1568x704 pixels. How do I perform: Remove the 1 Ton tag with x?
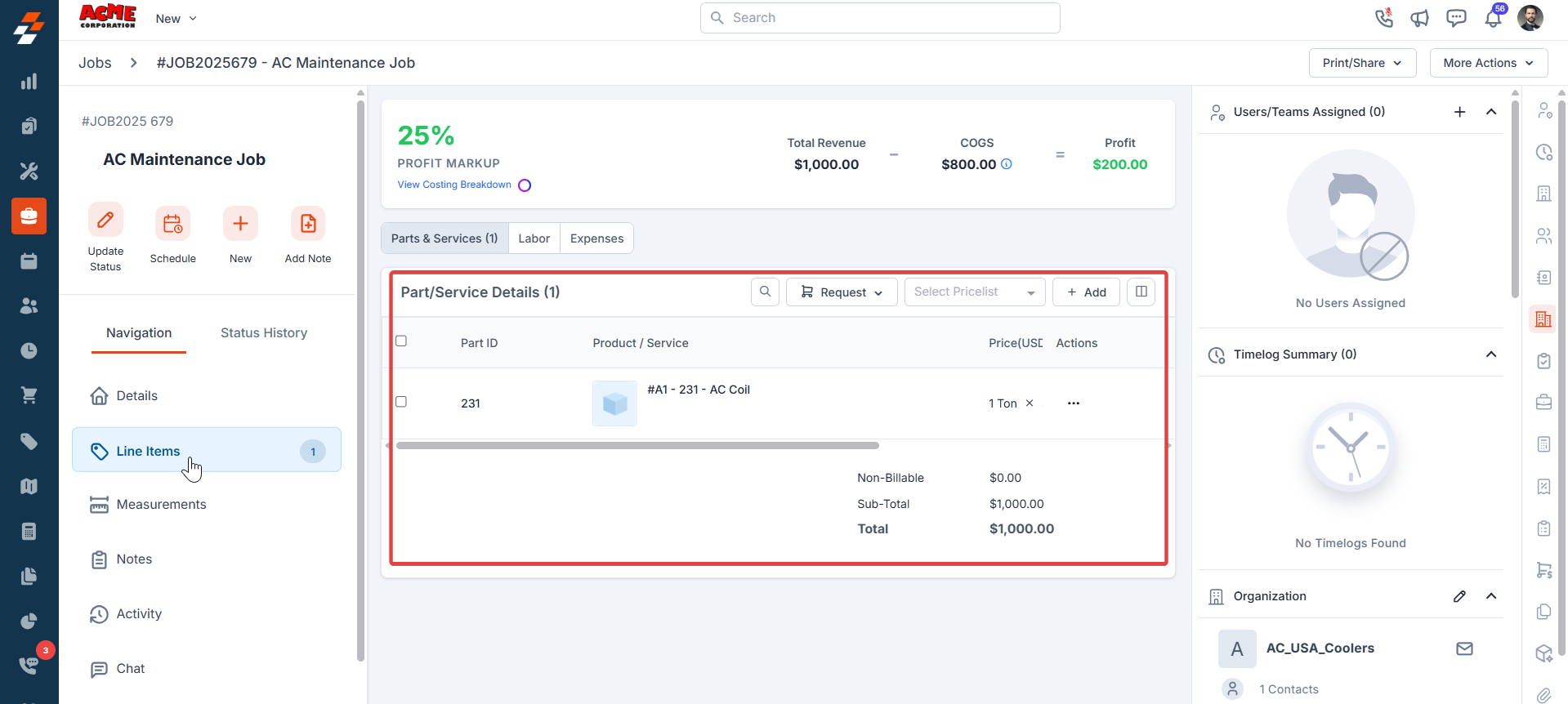[x=1030, y=403]
